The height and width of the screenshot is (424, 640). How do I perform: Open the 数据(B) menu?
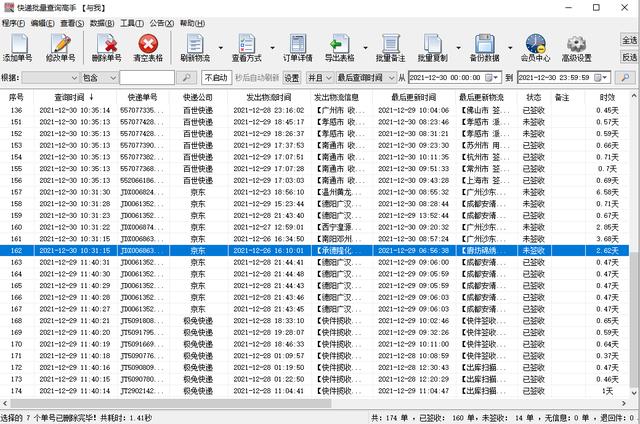(x=102, y=23)
